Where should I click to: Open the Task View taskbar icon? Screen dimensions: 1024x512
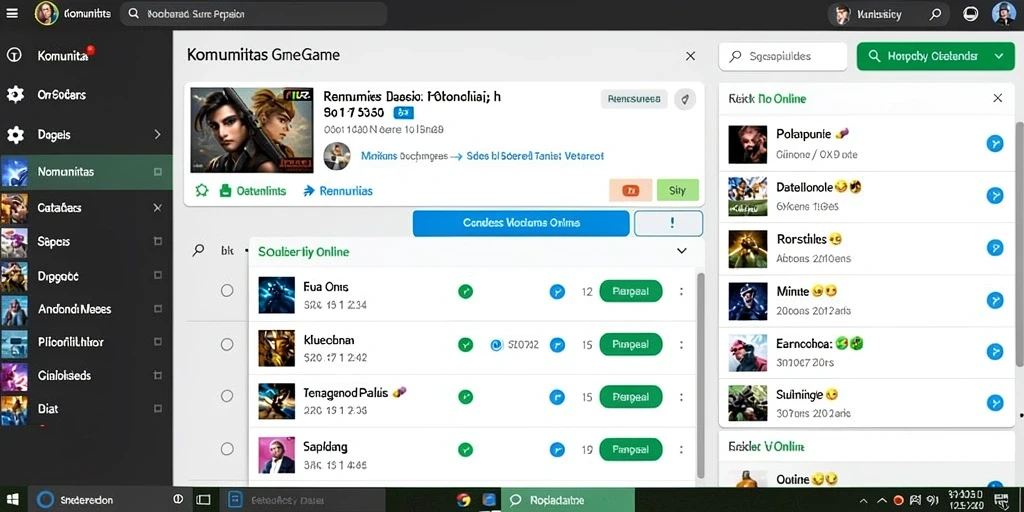coord(203,500)
